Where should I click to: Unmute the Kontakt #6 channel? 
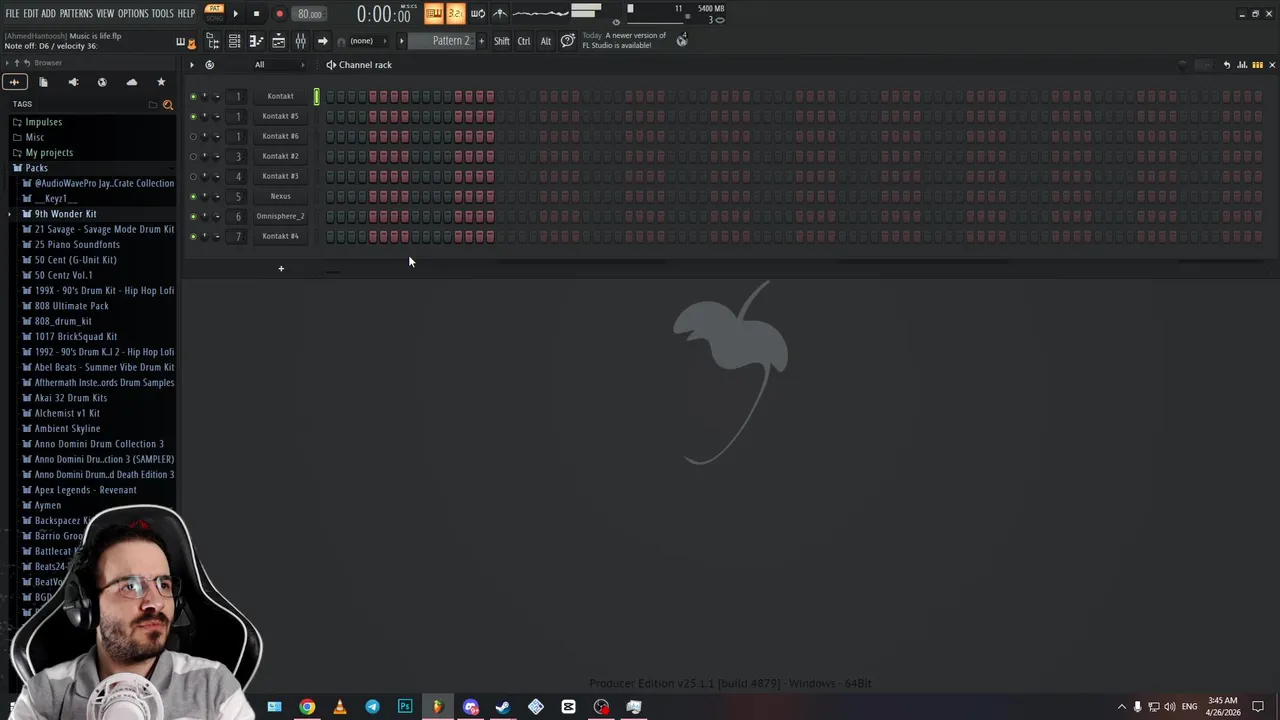pyautogui.click(x=193, y=137)
